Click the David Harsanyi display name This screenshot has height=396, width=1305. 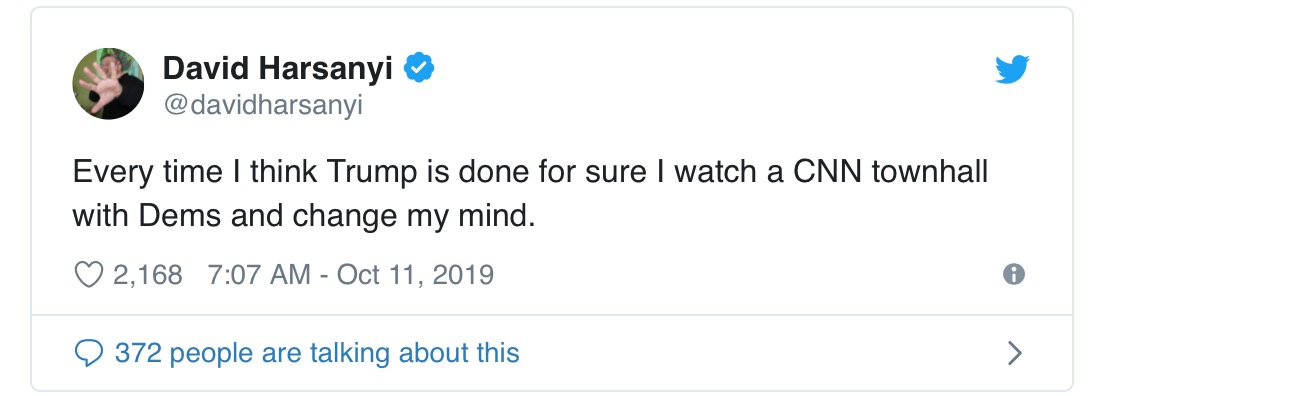pyautogui.click(x=279, y=69)
